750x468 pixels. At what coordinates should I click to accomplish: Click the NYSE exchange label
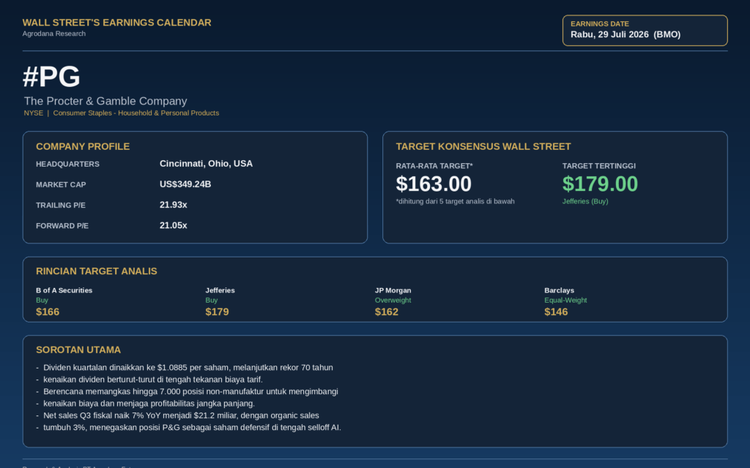[x=33, y=113]
